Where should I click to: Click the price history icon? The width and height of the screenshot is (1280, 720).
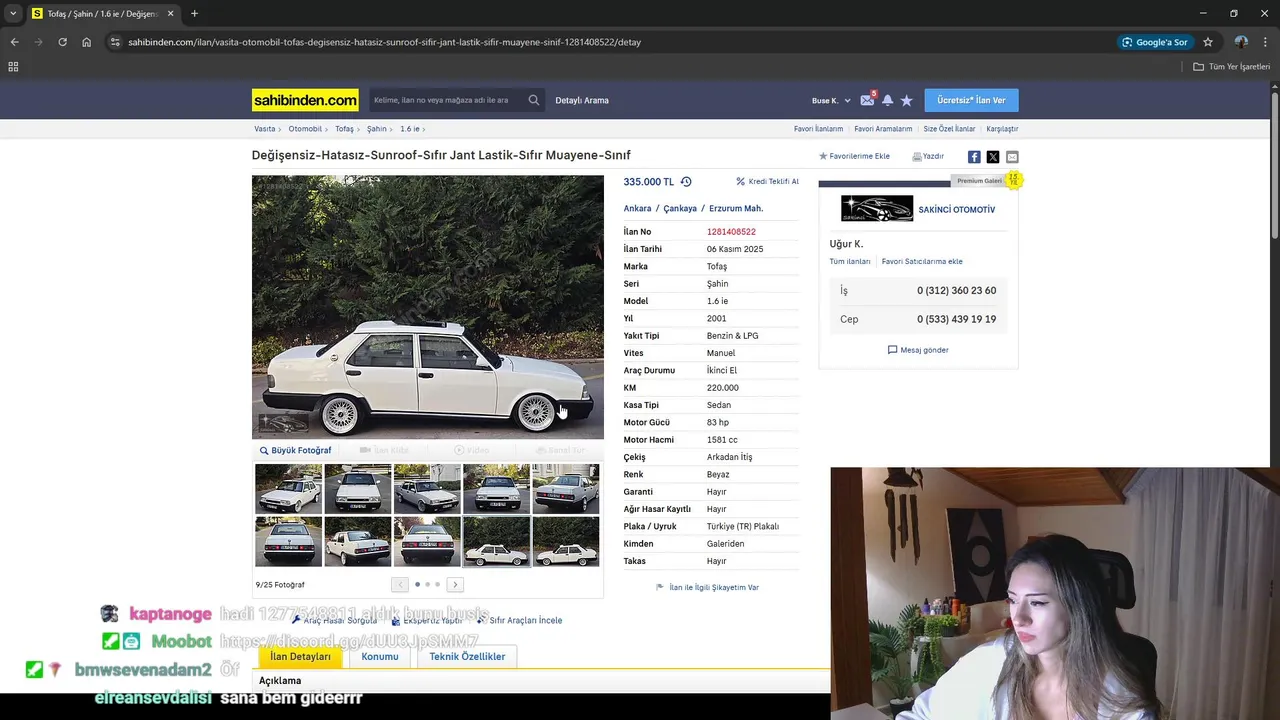point(686,182)
